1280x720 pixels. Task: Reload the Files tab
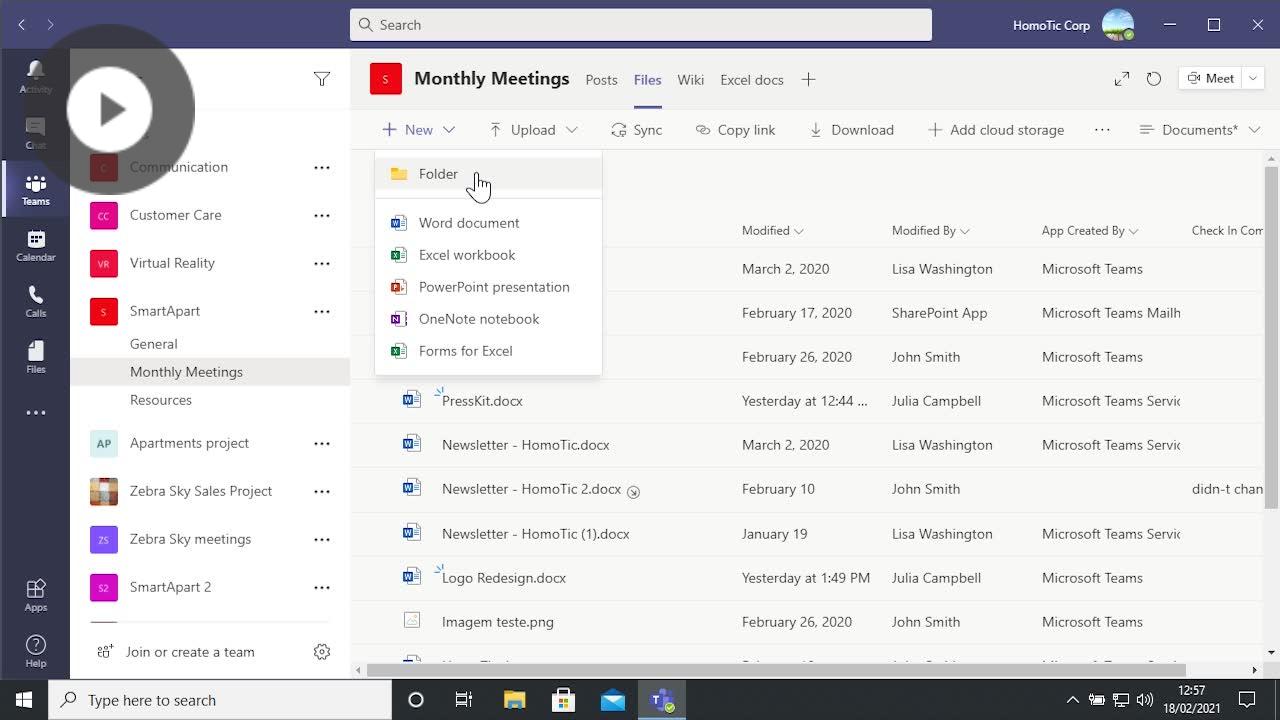(1154, 79)
